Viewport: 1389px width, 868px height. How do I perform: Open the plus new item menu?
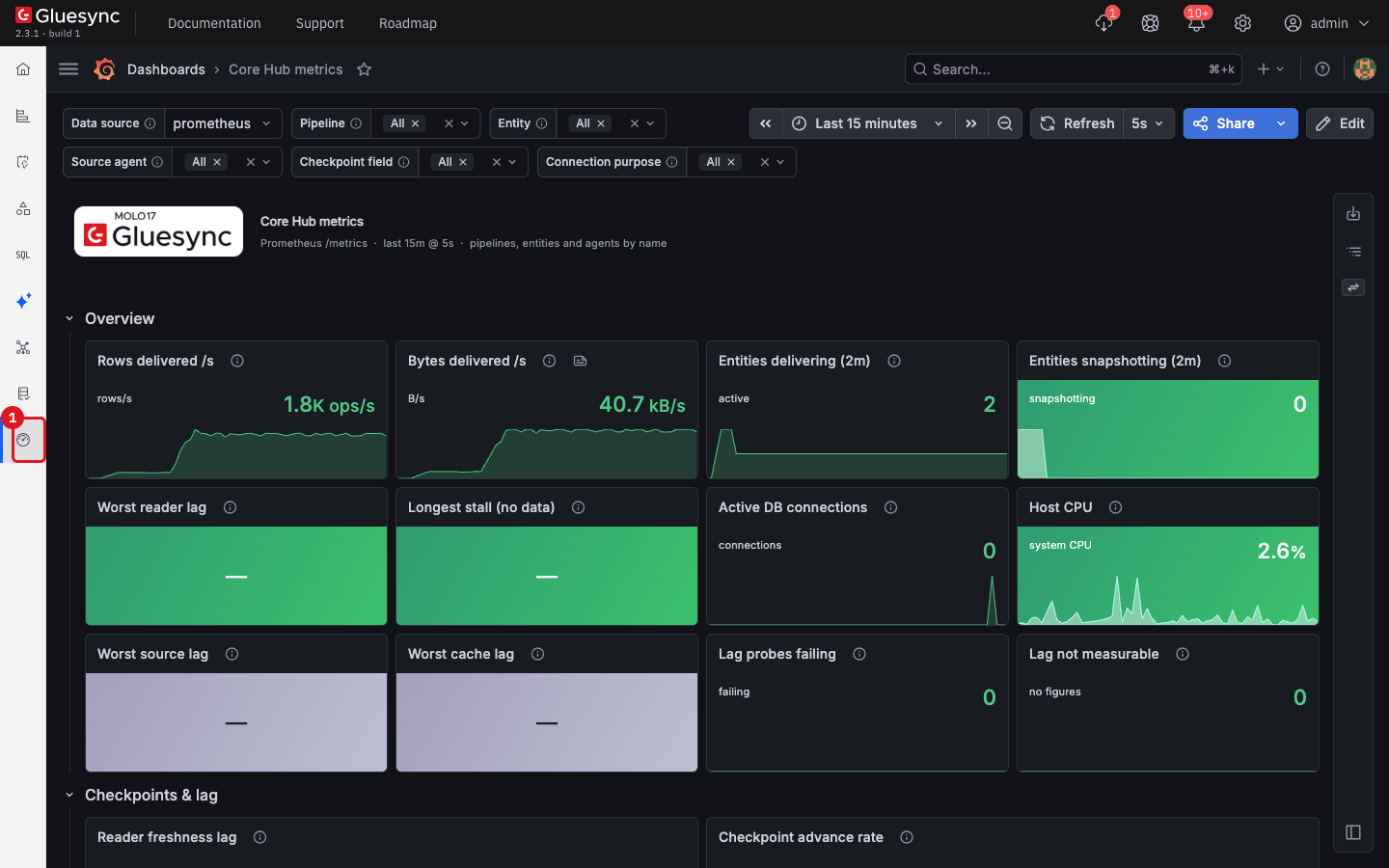tap(1270, 69)
